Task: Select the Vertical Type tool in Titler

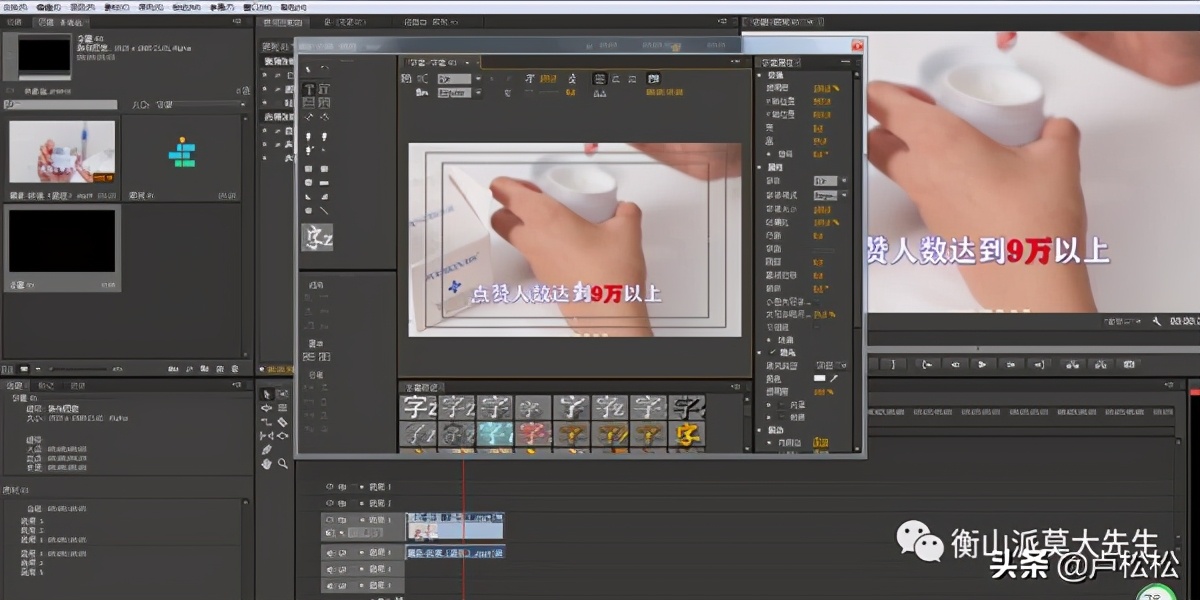Action: tap(324, 89)
